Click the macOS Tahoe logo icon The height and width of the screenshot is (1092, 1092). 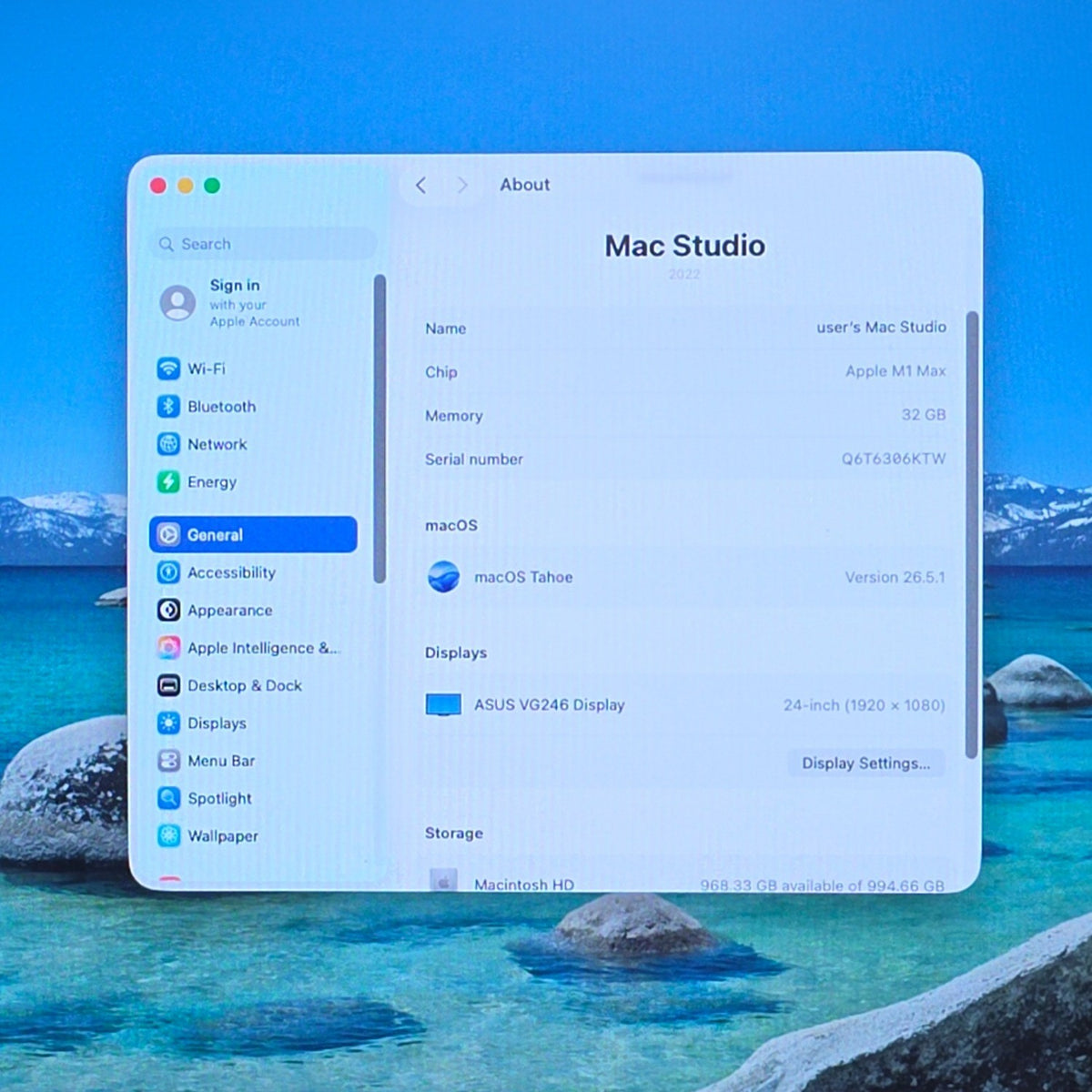[x=444, y=577]
